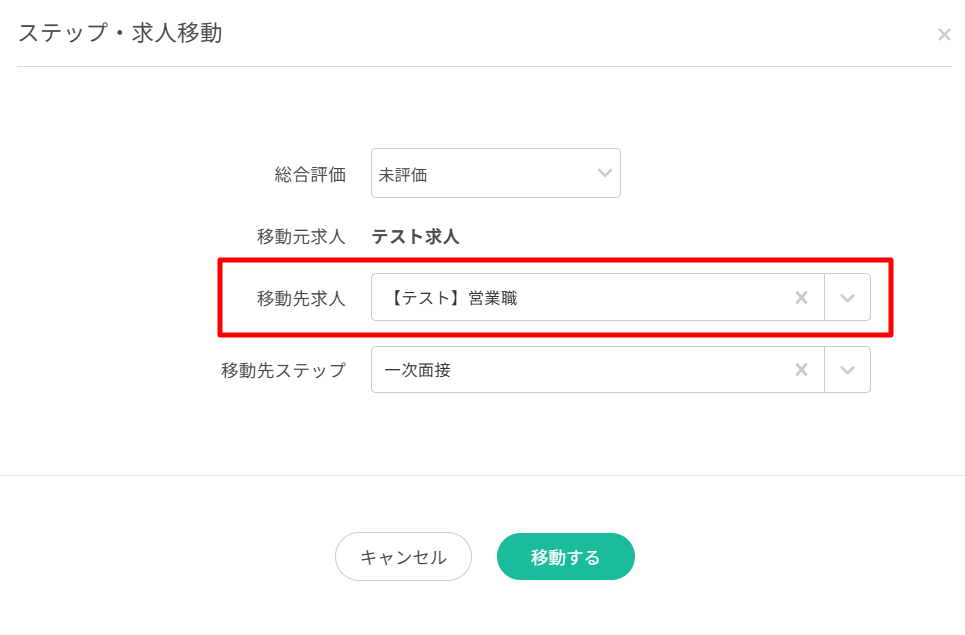Click the 一次面接 value text
This screenshot has width=965, height=635.
pyautogui.click(x=417, y=370)
